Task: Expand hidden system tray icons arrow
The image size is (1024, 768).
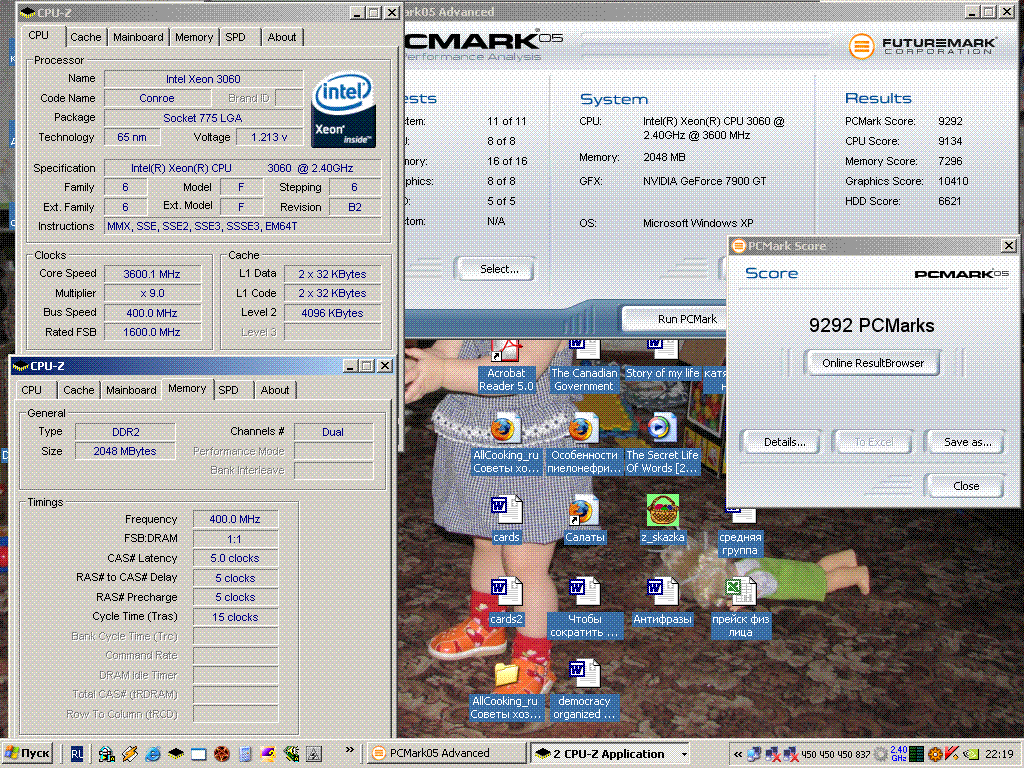Action: click(737, 754)
